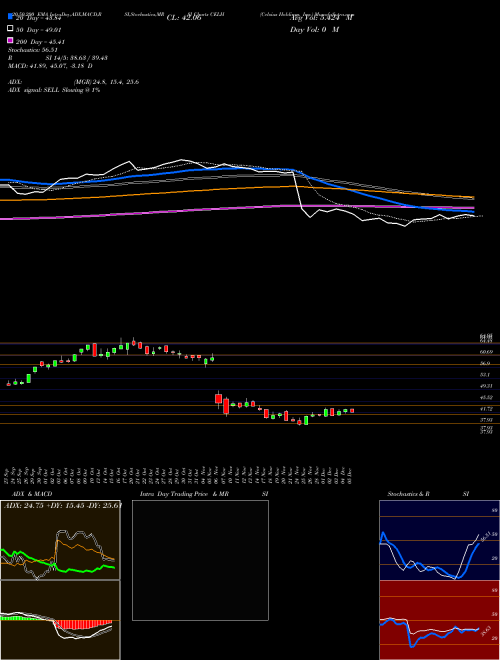
Task: Click the magenta 200 Day legend swatch
Action: point(11,40)
